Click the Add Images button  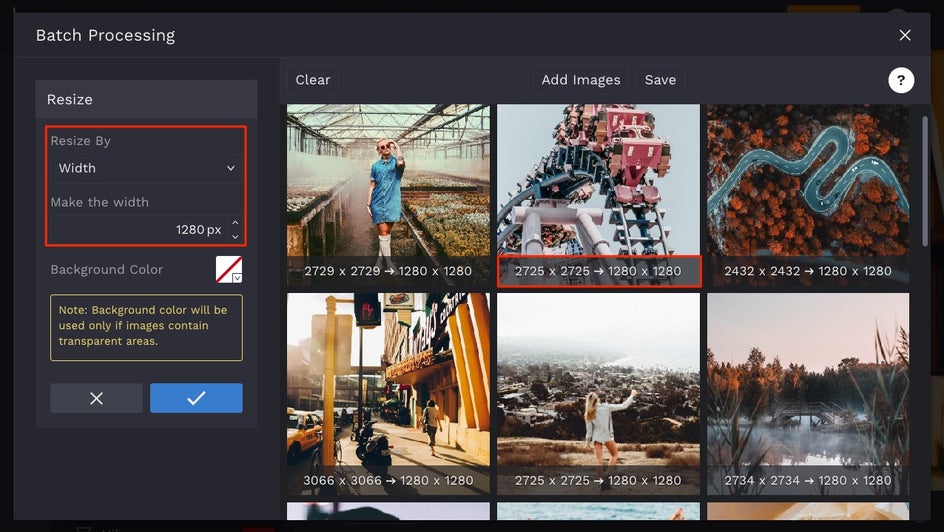(580, 80)
